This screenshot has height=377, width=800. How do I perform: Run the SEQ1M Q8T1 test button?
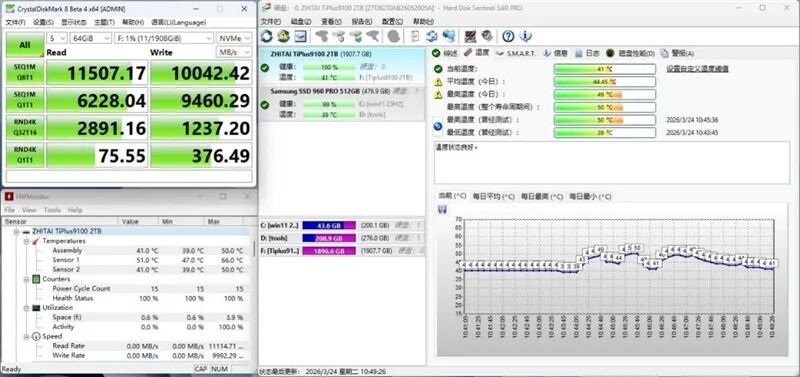(24, 72)
